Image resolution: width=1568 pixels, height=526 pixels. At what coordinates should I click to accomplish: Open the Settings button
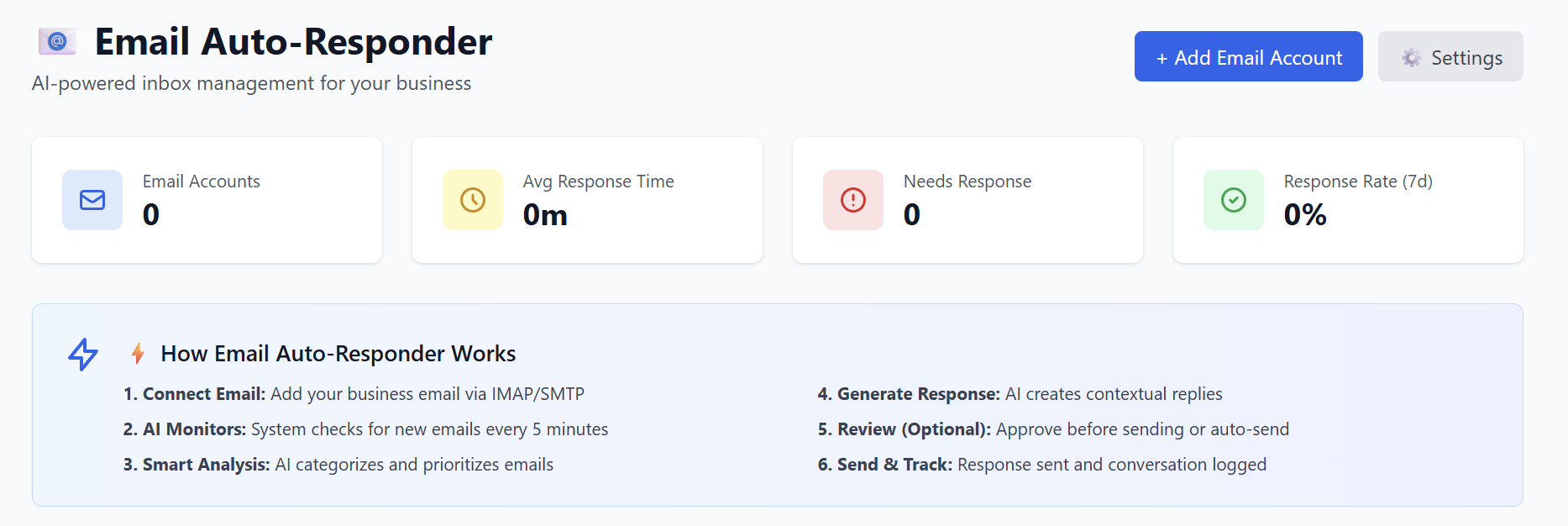[x=1450, y=57]
